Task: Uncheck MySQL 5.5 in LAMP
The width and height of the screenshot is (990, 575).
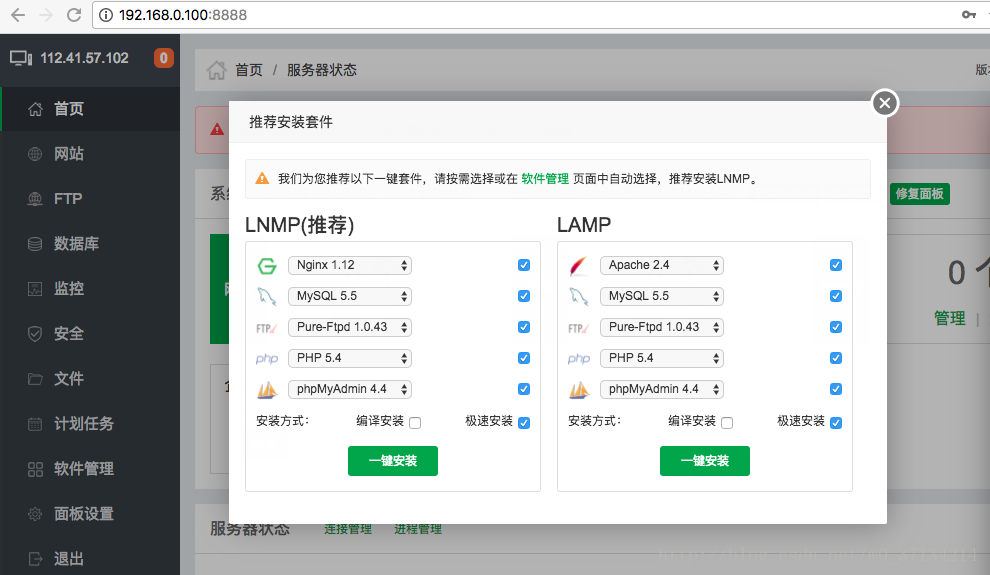Action: (836, 296)
